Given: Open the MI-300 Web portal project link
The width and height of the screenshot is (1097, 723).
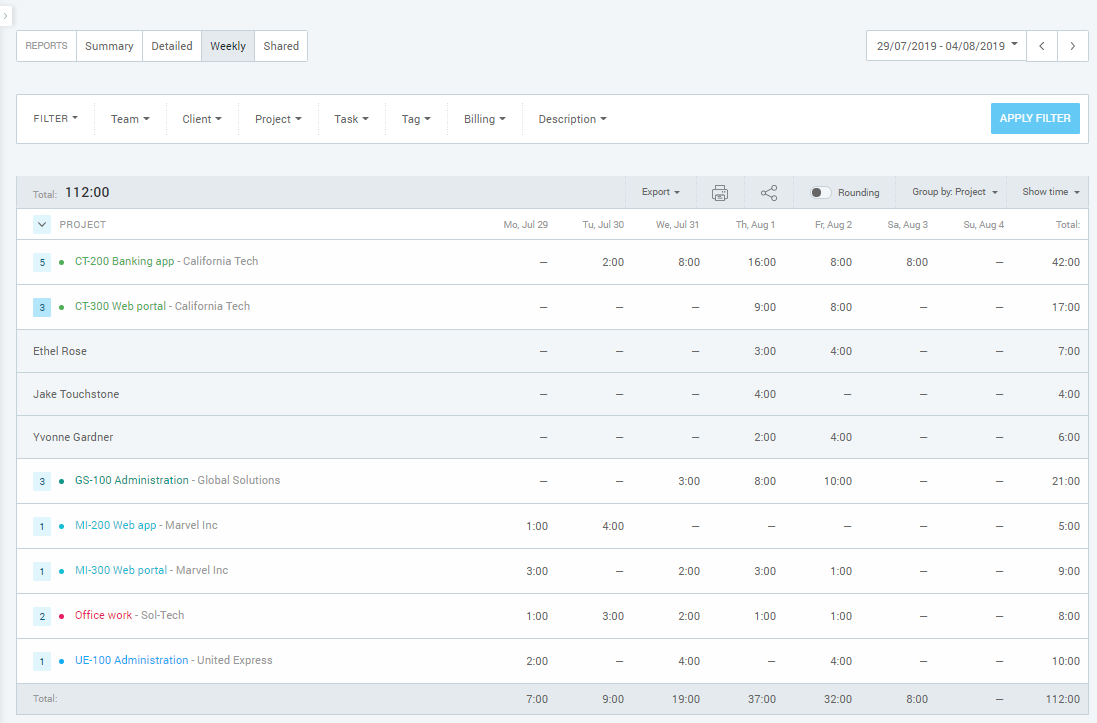Looking at the screenshot, I should pos(121,570).
